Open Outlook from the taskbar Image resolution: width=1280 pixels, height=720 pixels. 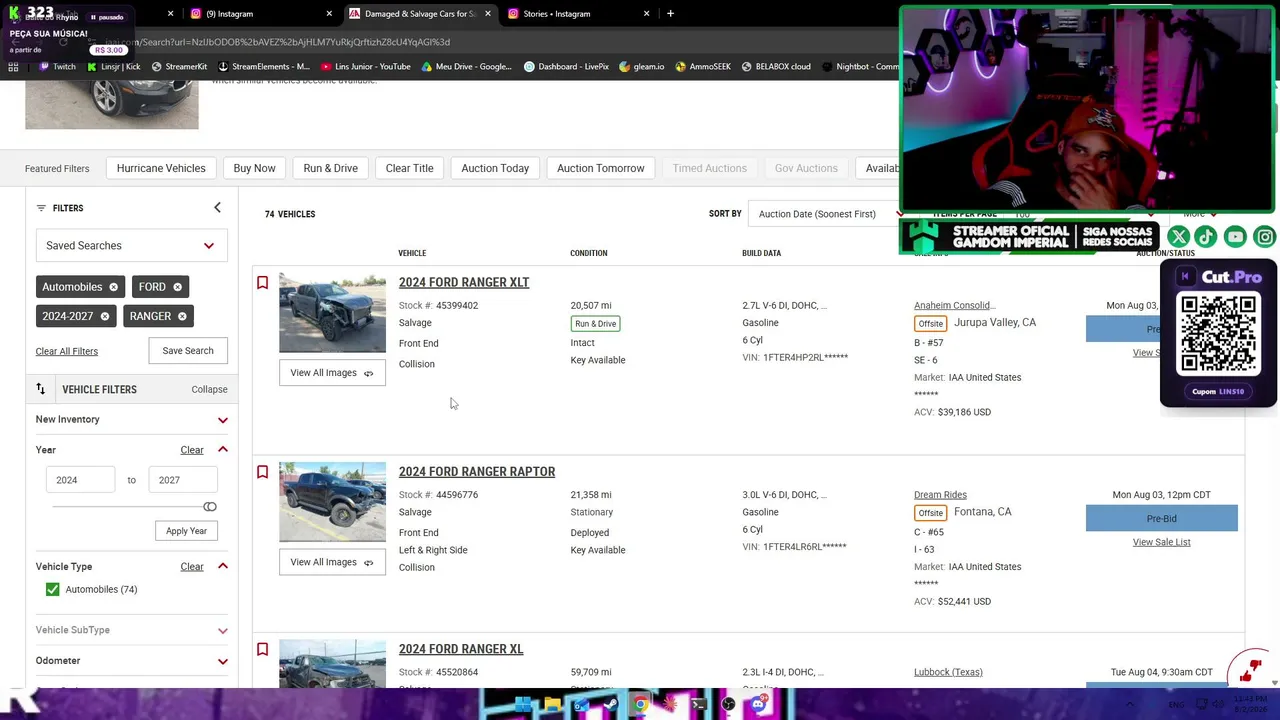[581, 704]
